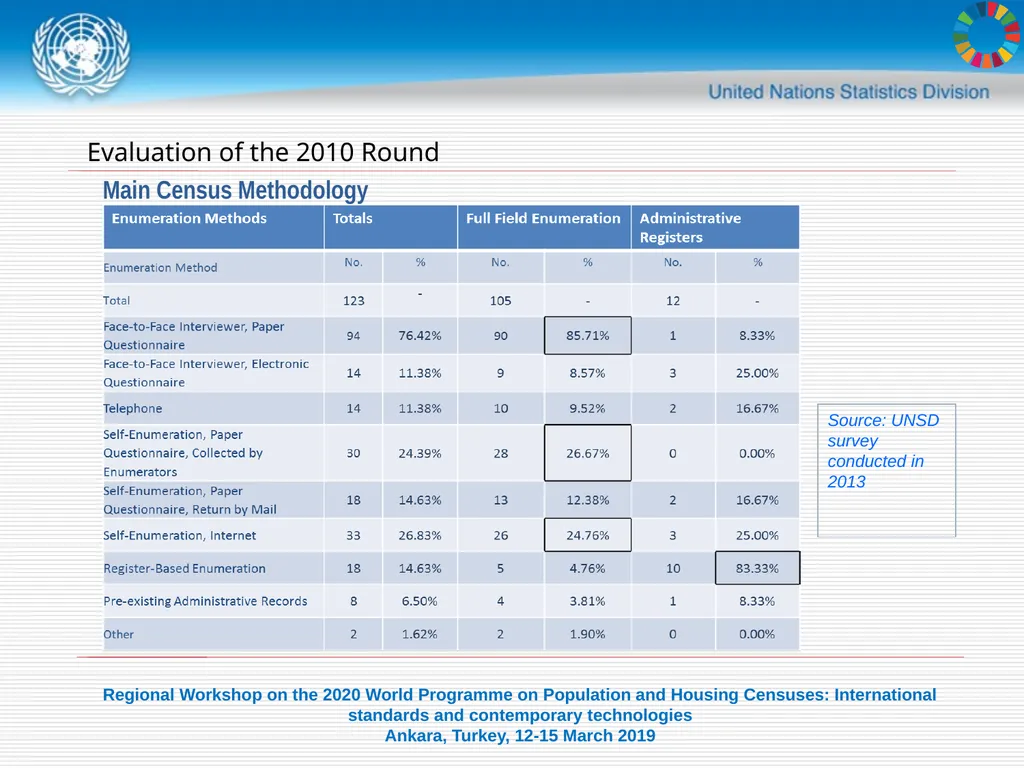Click the '30' totals cell

click(x=353, y=453)
